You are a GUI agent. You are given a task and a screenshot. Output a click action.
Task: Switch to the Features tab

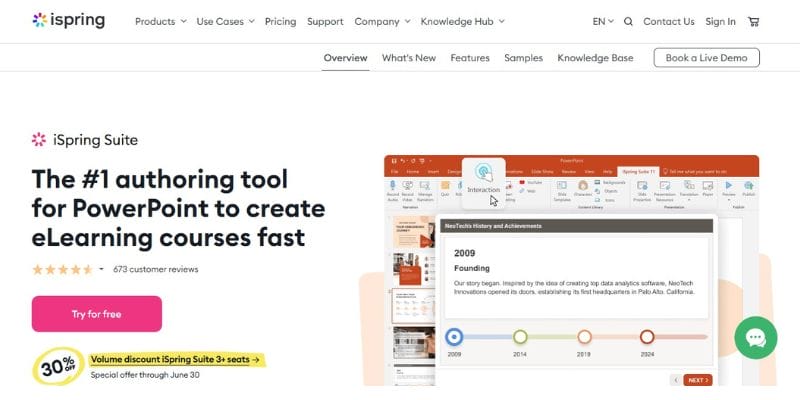point(470,58)
